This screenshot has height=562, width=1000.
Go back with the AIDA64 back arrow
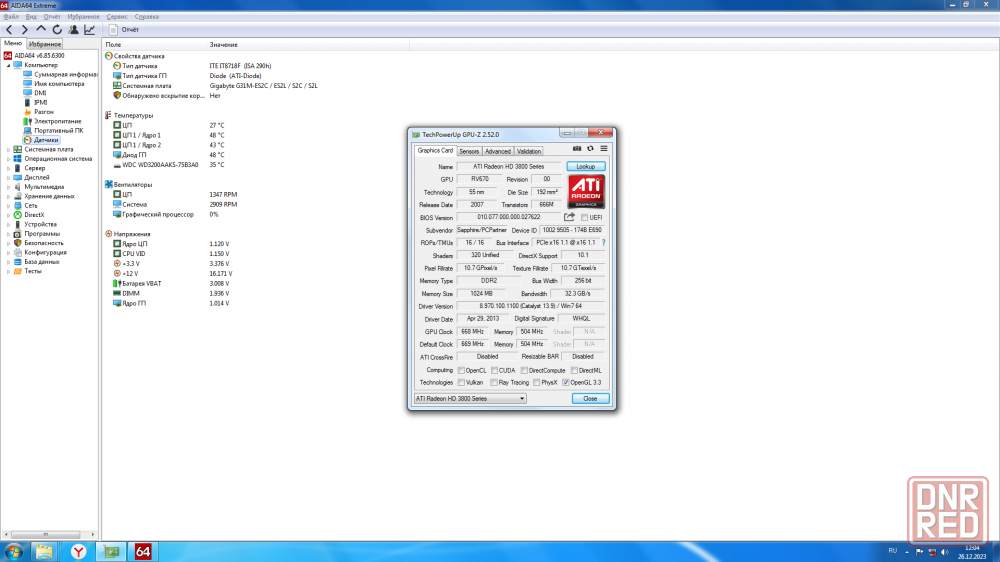coord(9,29)
